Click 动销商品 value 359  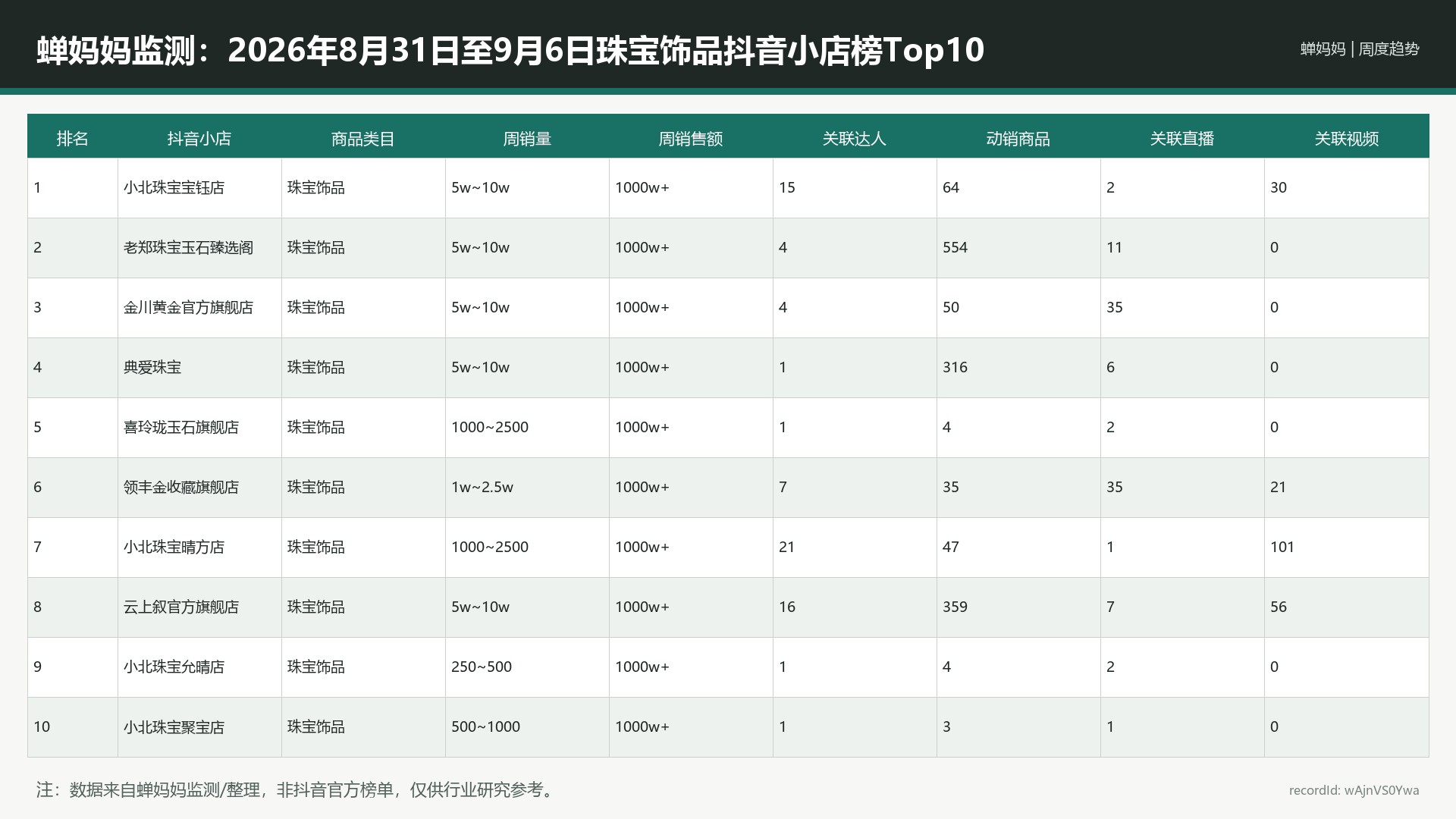click(x=955, y=607)
